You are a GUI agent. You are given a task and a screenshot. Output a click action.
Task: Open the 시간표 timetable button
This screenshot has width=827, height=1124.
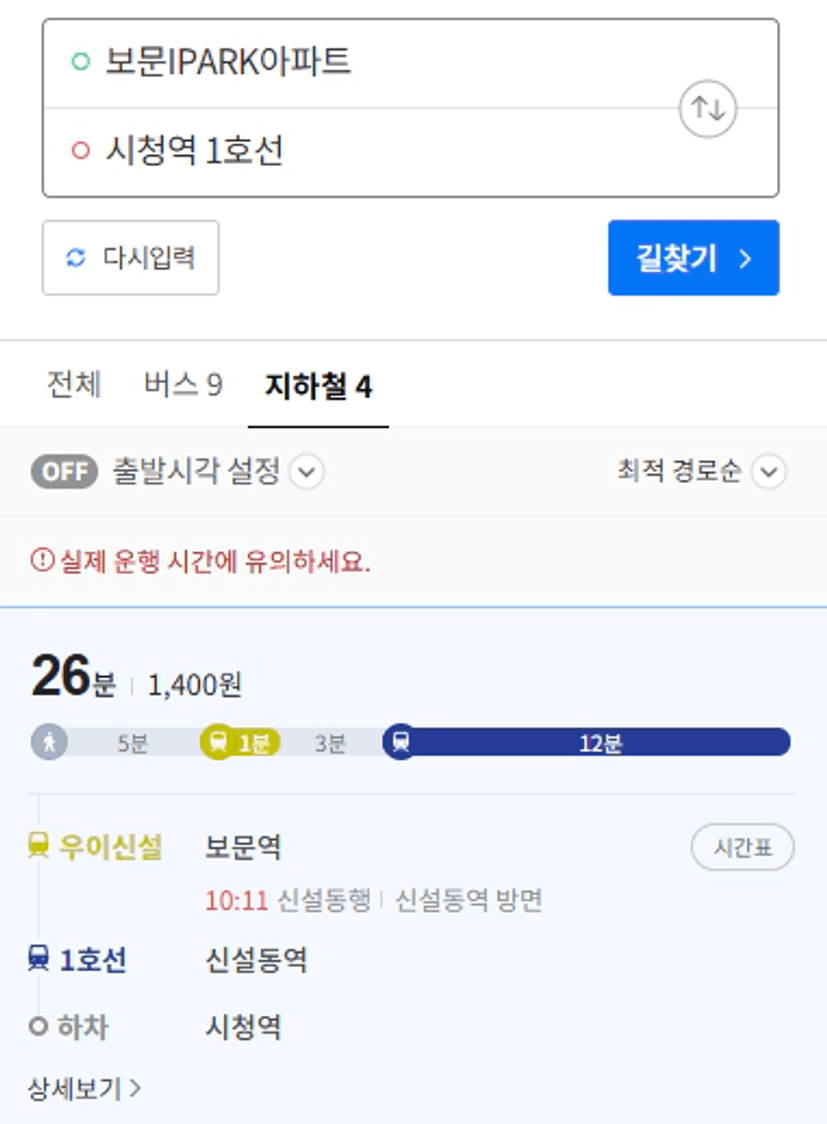click(x=742, y=847)
